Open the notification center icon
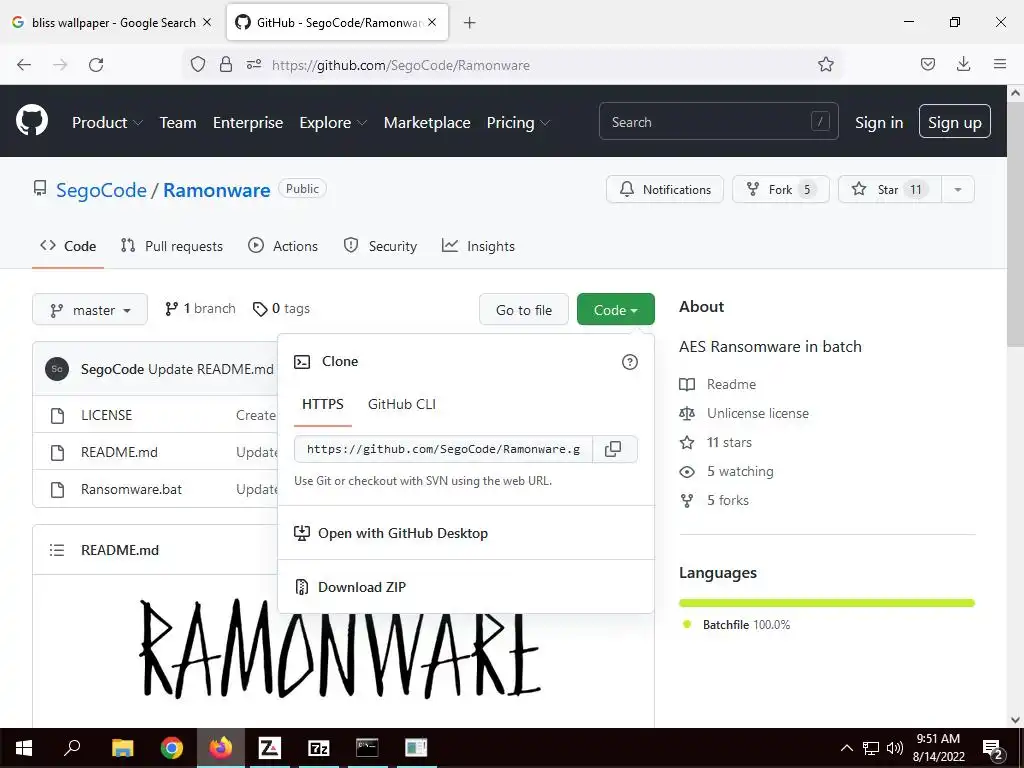This screenshot has height=768, width=1024. [x=993, y=748]
